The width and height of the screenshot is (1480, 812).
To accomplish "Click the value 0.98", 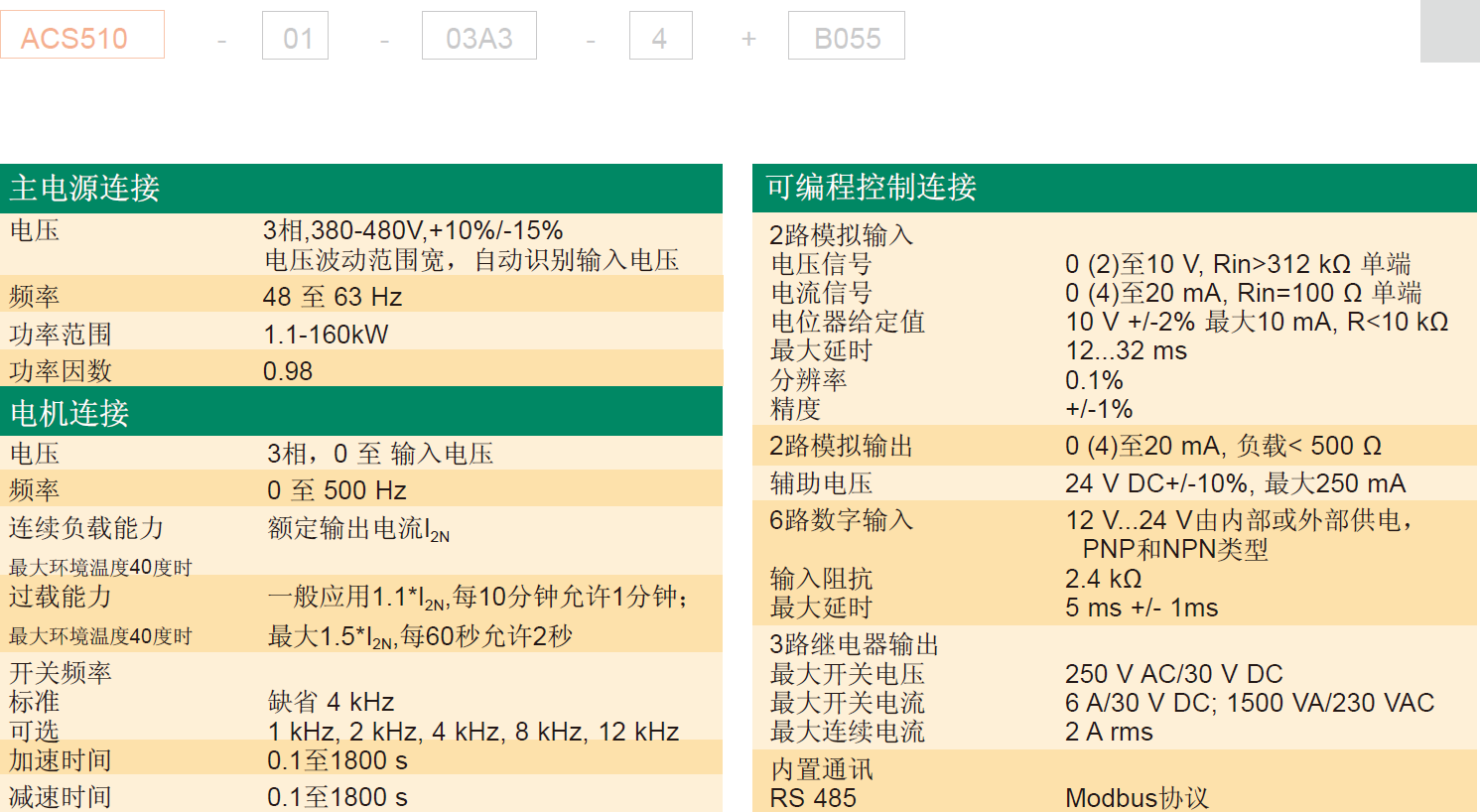I will [288, 371].
